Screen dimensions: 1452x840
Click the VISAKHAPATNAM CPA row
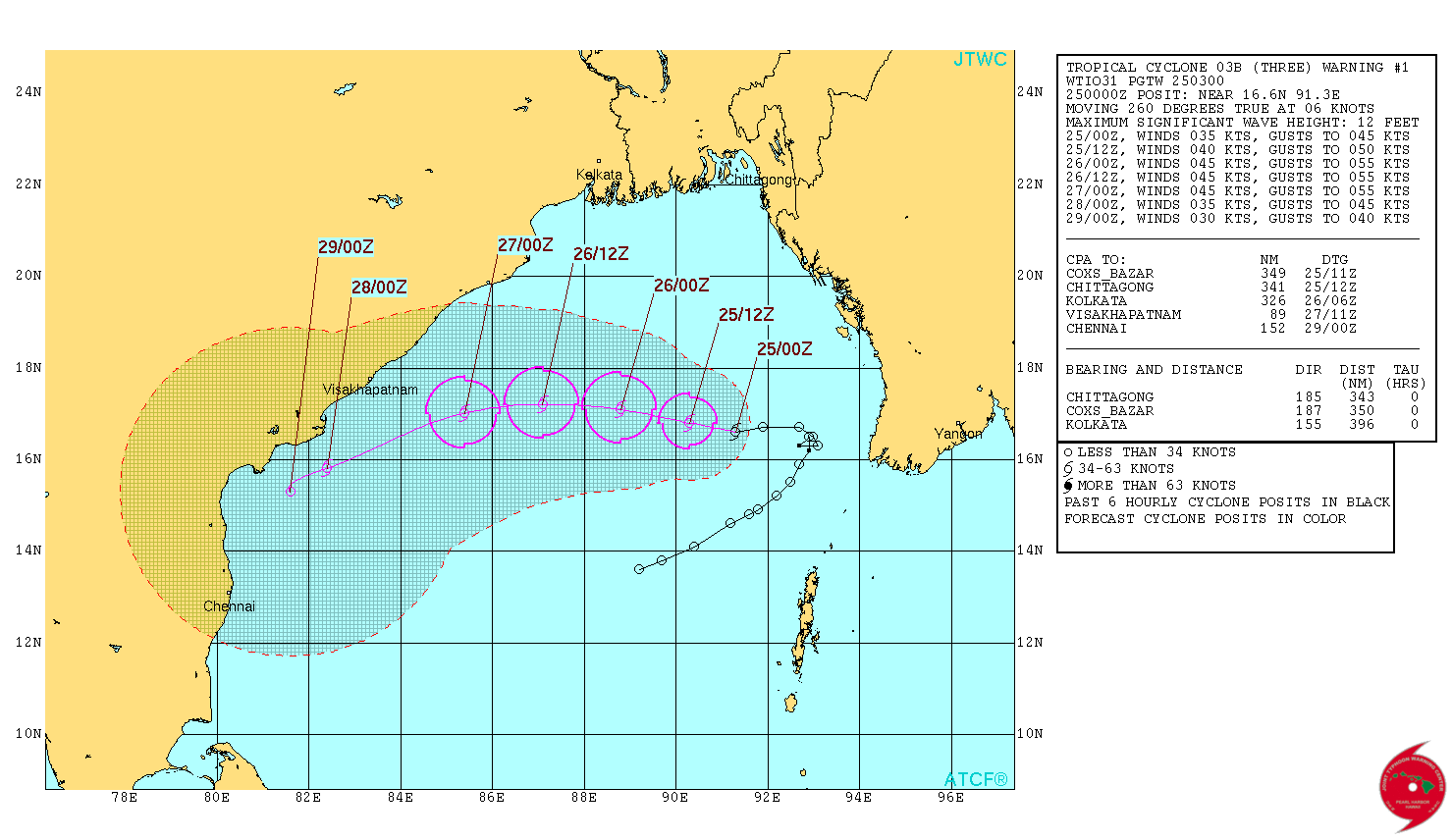(x=1211, y=315)
